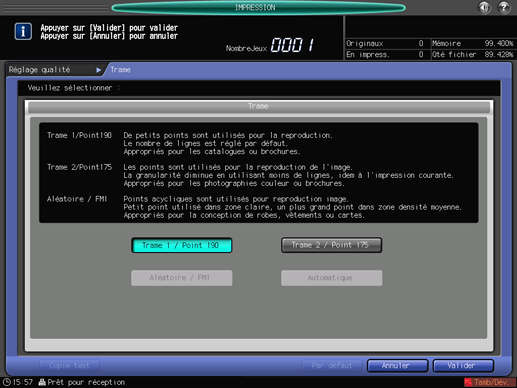Click the Appuyer sur [Annuler] message line

click(x=109, y=36)
